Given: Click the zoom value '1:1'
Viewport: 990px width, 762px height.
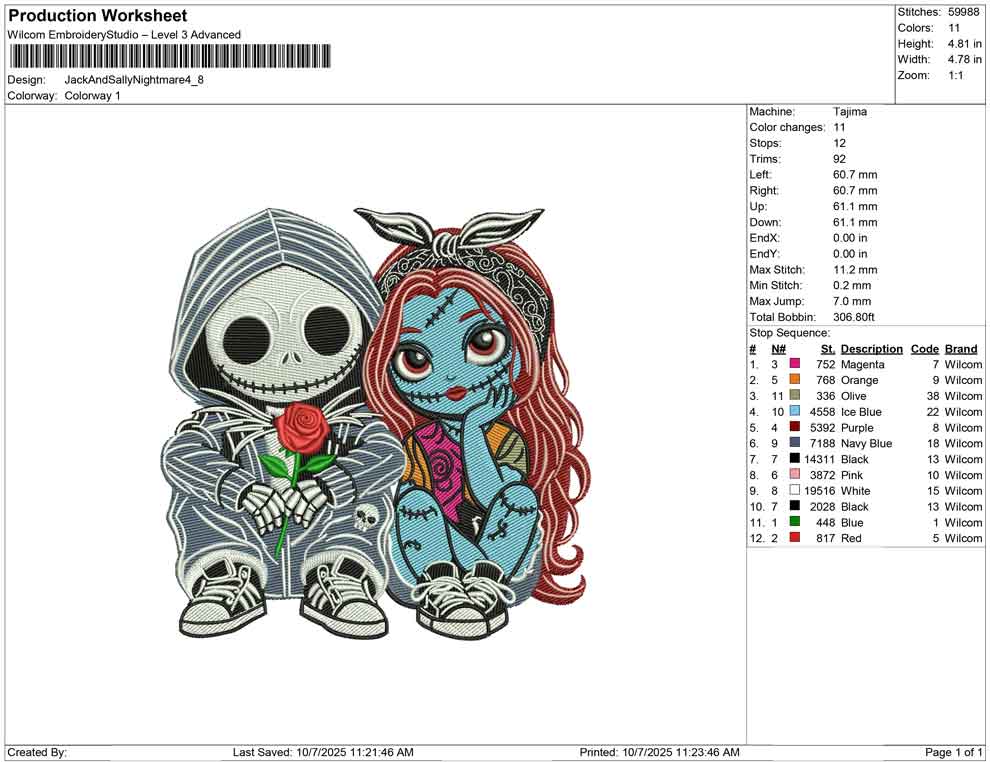Looking at the screenshot, I should tap(955, 75).
